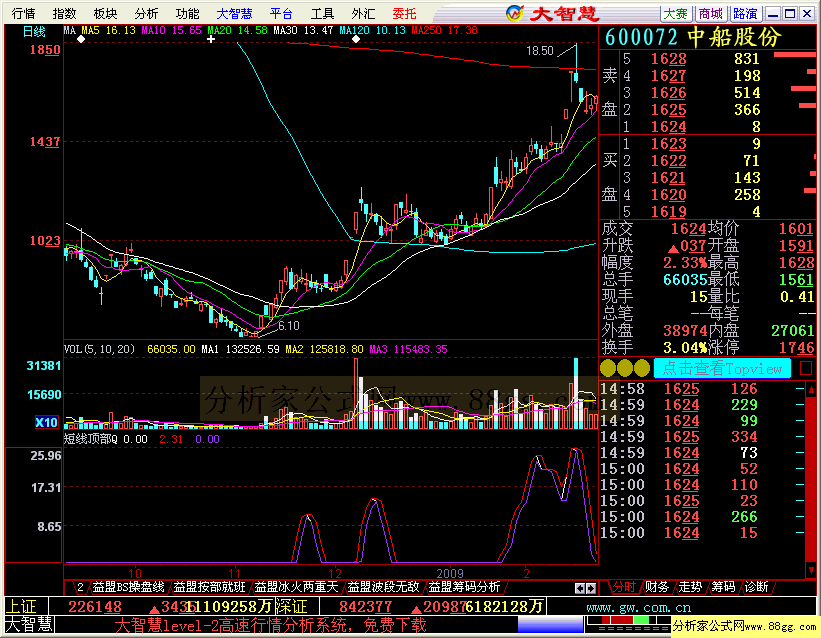Viewport: 821px width, 638px height.
Task: Toggle the red square box next to Topview
Action: pyautogui.click(x=806, y=368)
